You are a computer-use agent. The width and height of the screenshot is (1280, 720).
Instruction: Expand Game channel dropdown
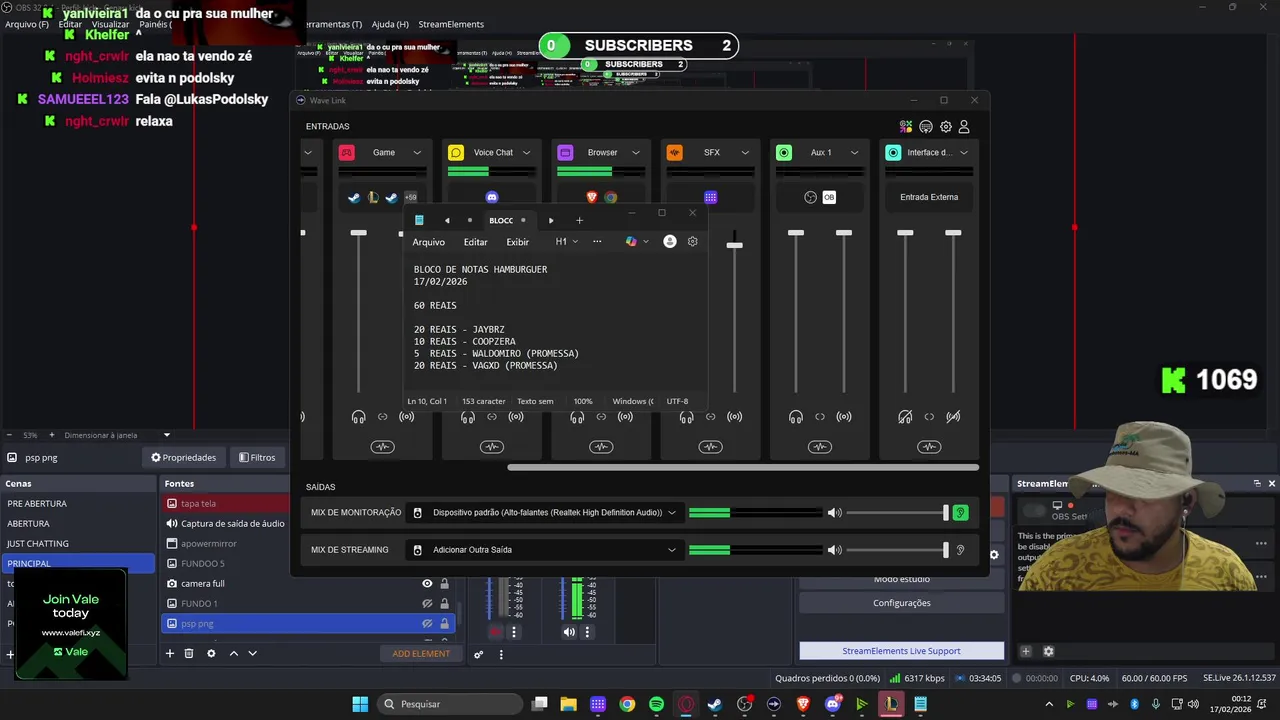tap(417, 153)
